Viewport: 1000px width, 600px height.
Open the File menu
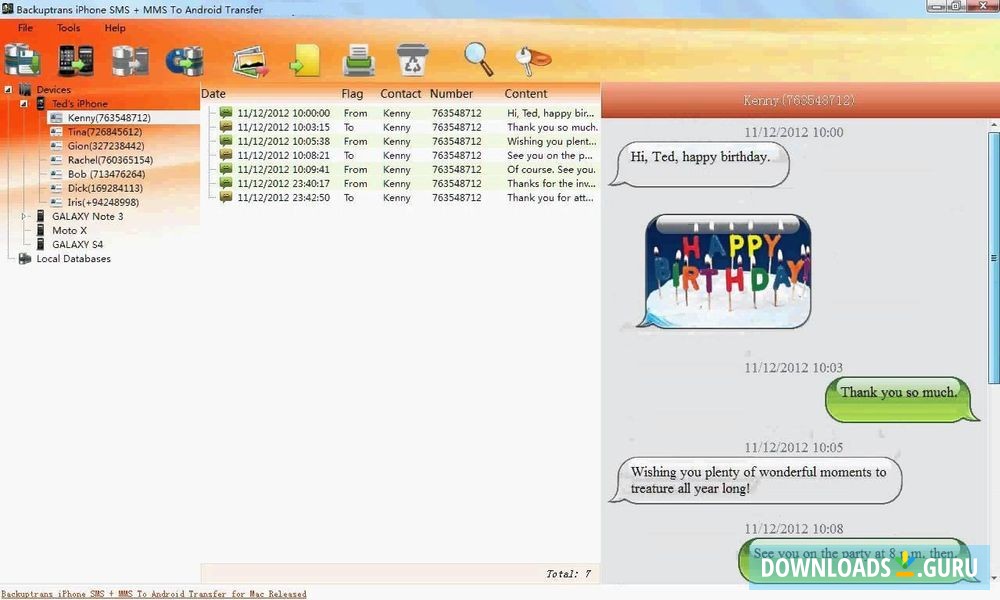26,28
